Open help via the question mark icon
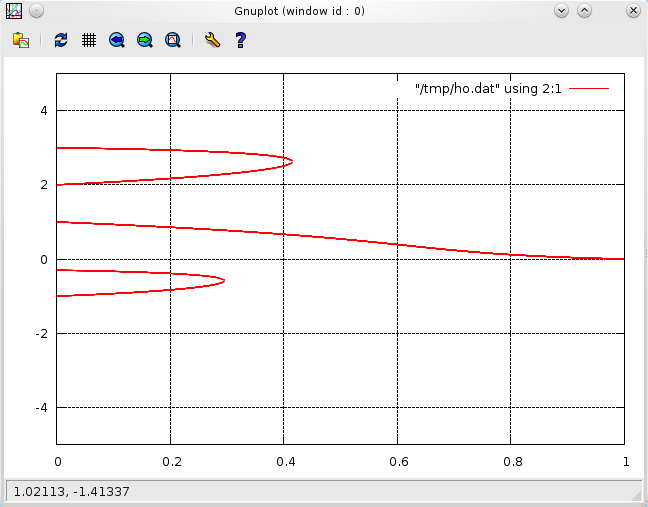Screen dimensions: 648x507 [240, 40]
